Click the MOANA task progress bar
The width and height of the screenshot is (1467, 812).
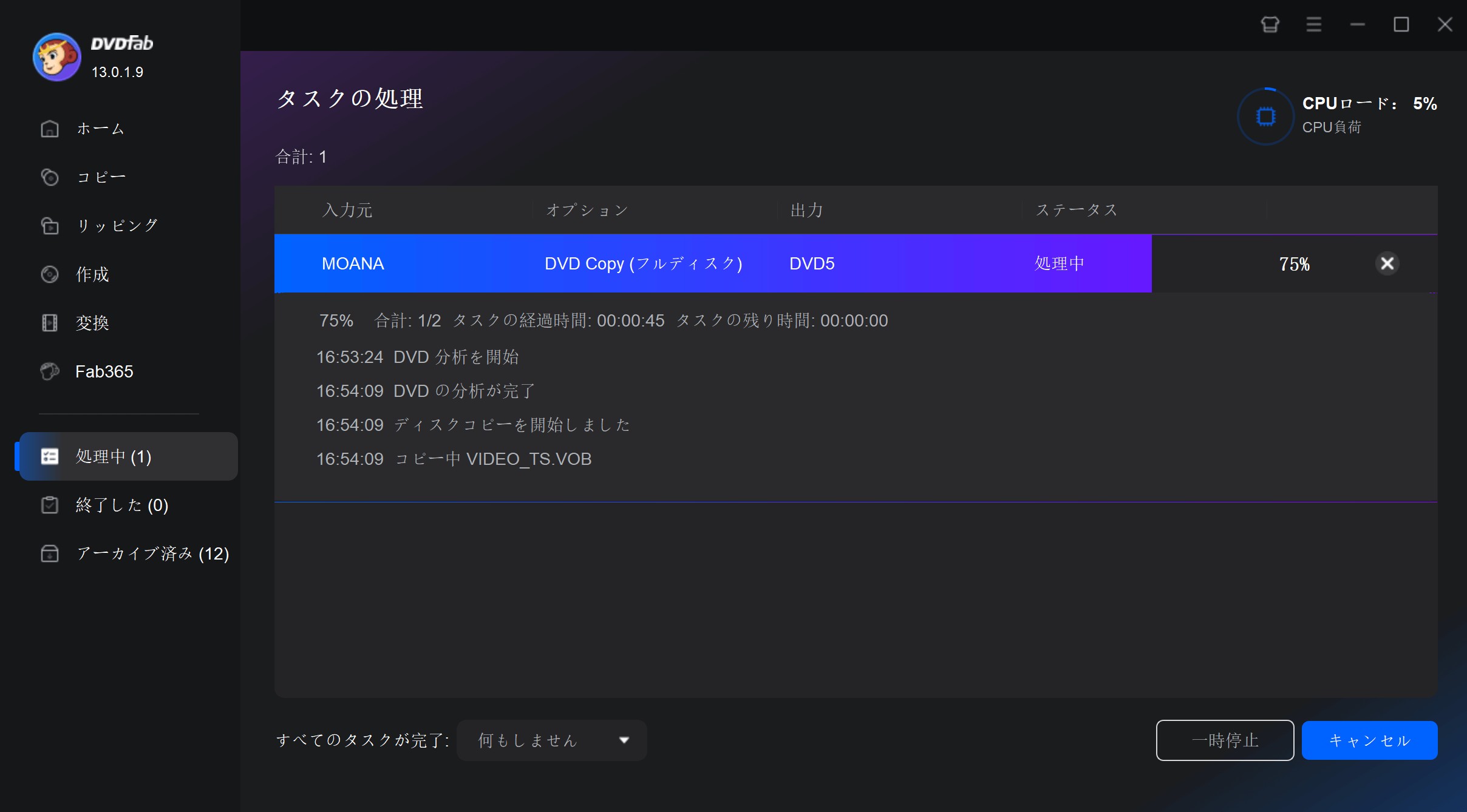click(712, 263)
